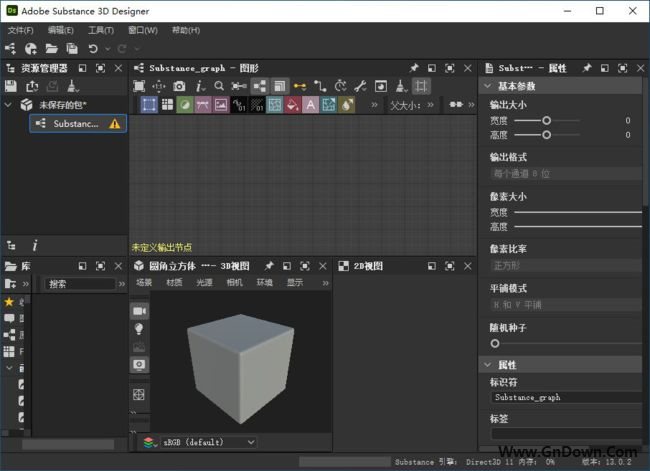Click the warning triangle on the Substanc... item

click(x=114, y=124)
